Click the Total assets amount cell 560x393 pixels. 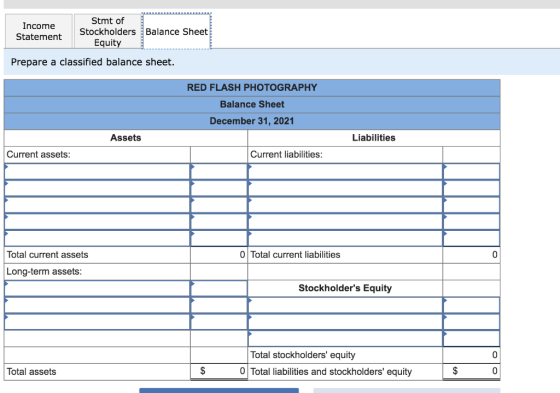pyautogui.click(x=219, y=372)
